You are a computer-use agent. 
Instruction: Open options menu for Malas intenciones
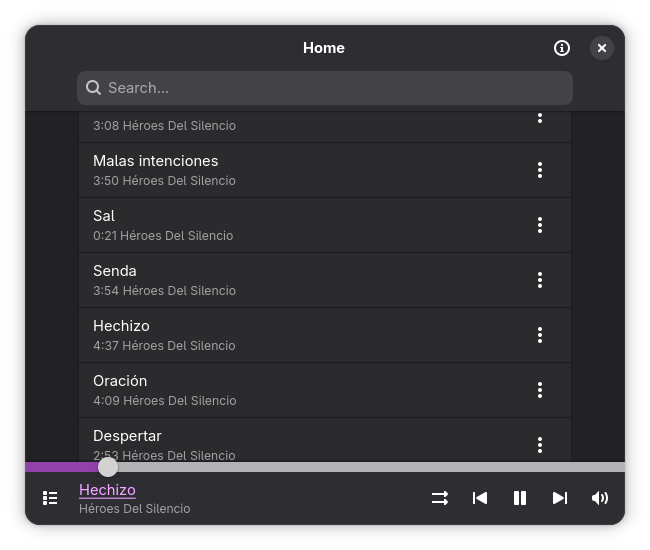pos(540,170)
